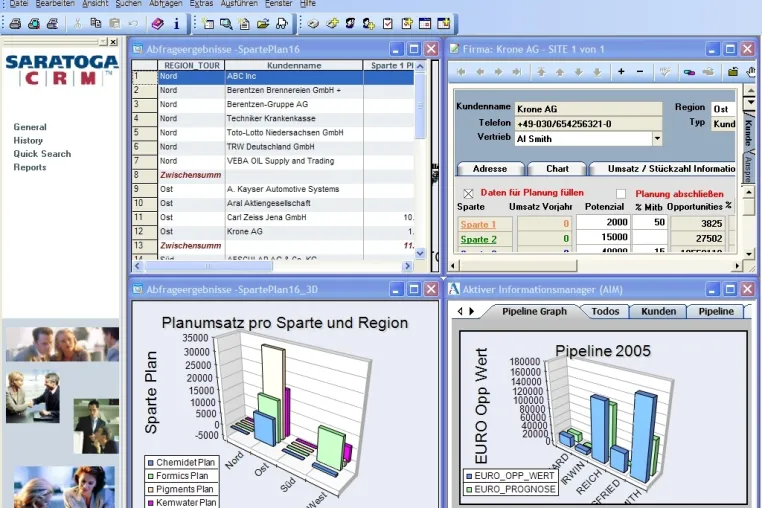
Task: Uncheck 'Daten für Planung füllen' checkbox
Action: pos(468,193)
